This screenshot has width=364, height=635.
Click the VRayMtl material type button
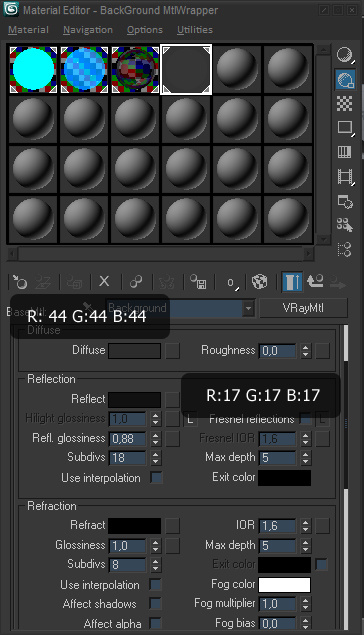point(303,308)
